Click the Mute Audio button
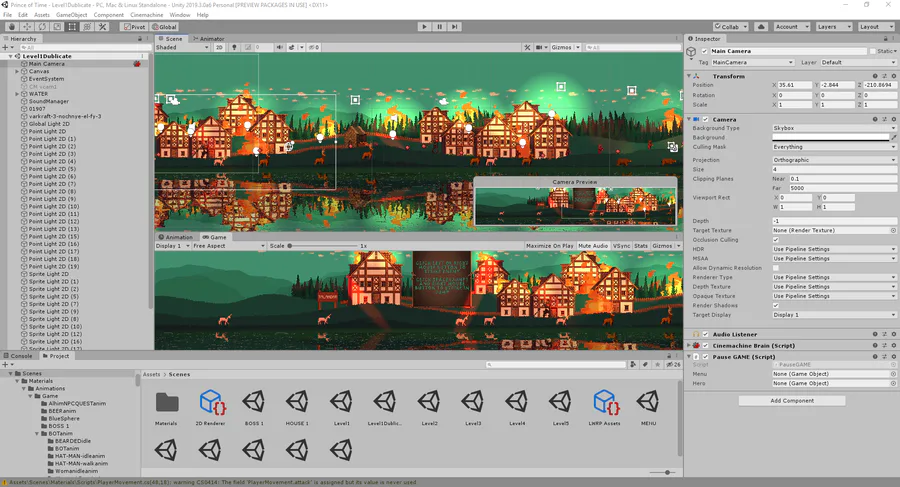900x487 pixels. (x=593, y=246)
